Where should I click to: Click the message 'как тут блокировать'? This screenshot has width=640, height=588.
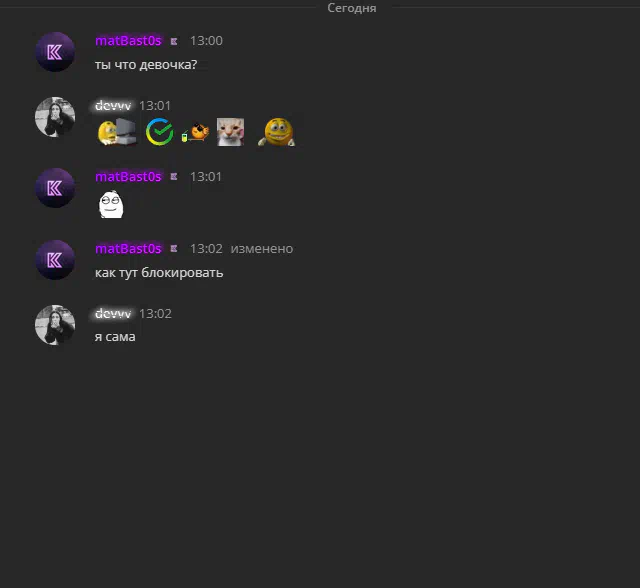pyautogui.click(x=159, y=273)
